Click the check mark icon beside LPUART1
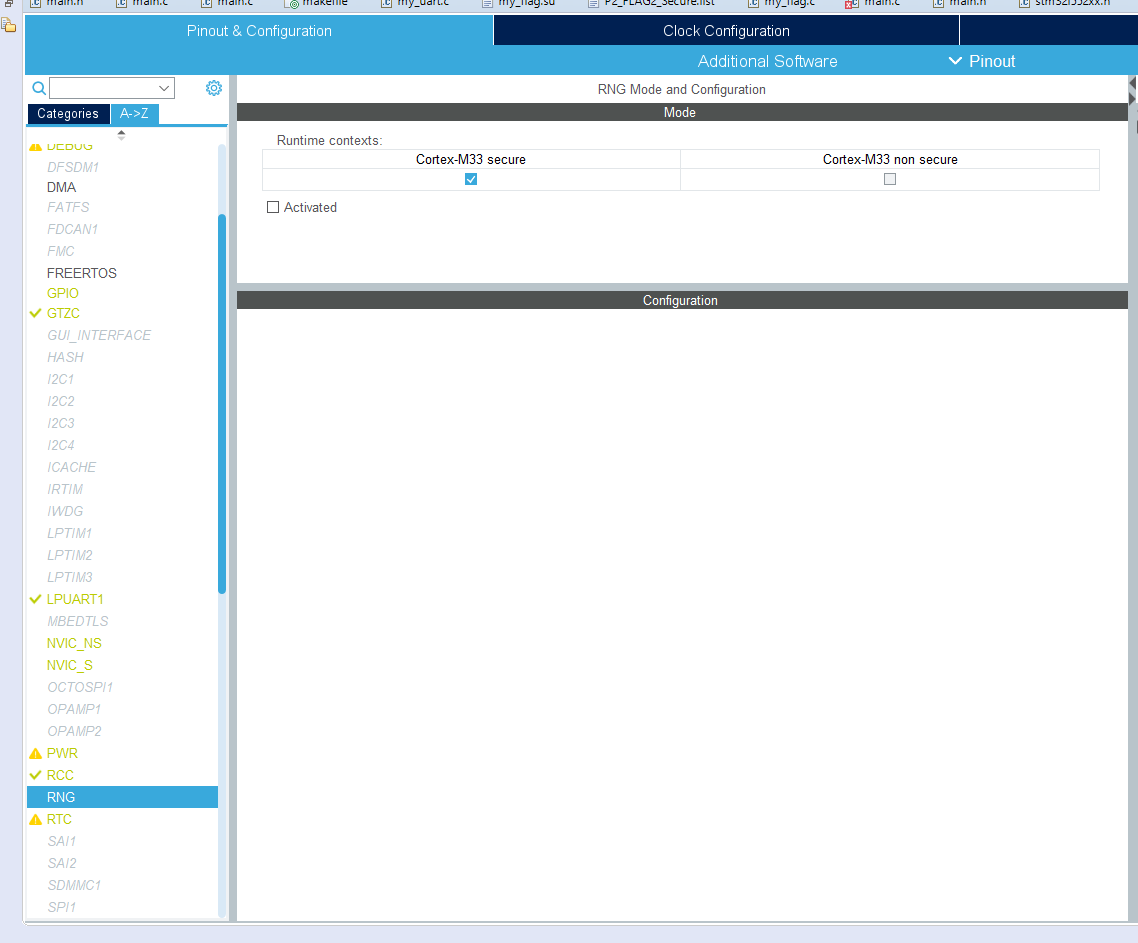The image size is (1138, 943). pyautogui.click(x=35, y=599)
